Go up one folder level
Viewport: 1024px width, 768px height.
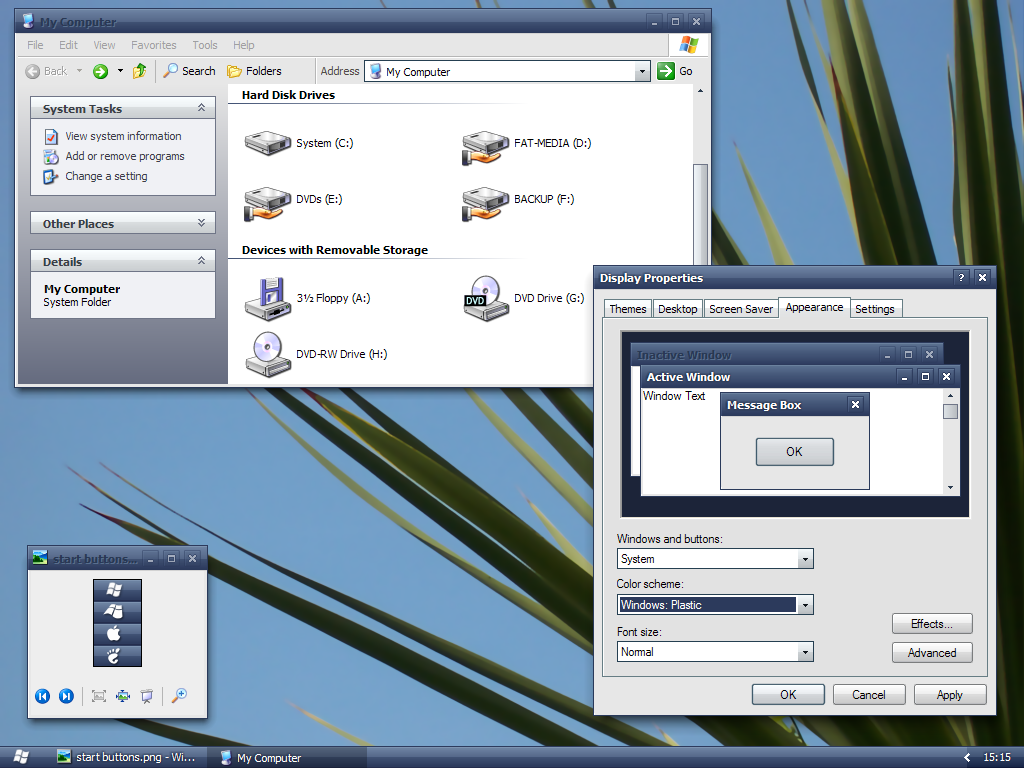[x=139, y=71]
